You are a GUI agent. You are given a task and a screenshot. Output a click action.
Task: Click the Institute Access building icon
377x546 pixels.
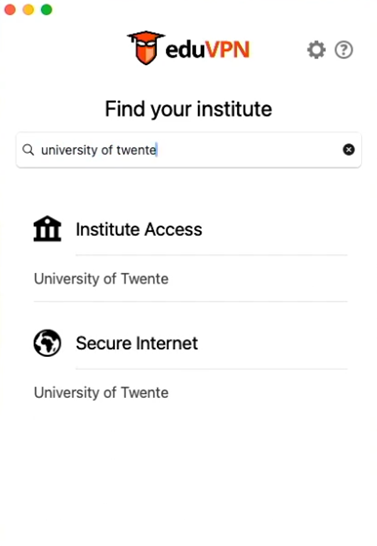(x=47, y=229)
